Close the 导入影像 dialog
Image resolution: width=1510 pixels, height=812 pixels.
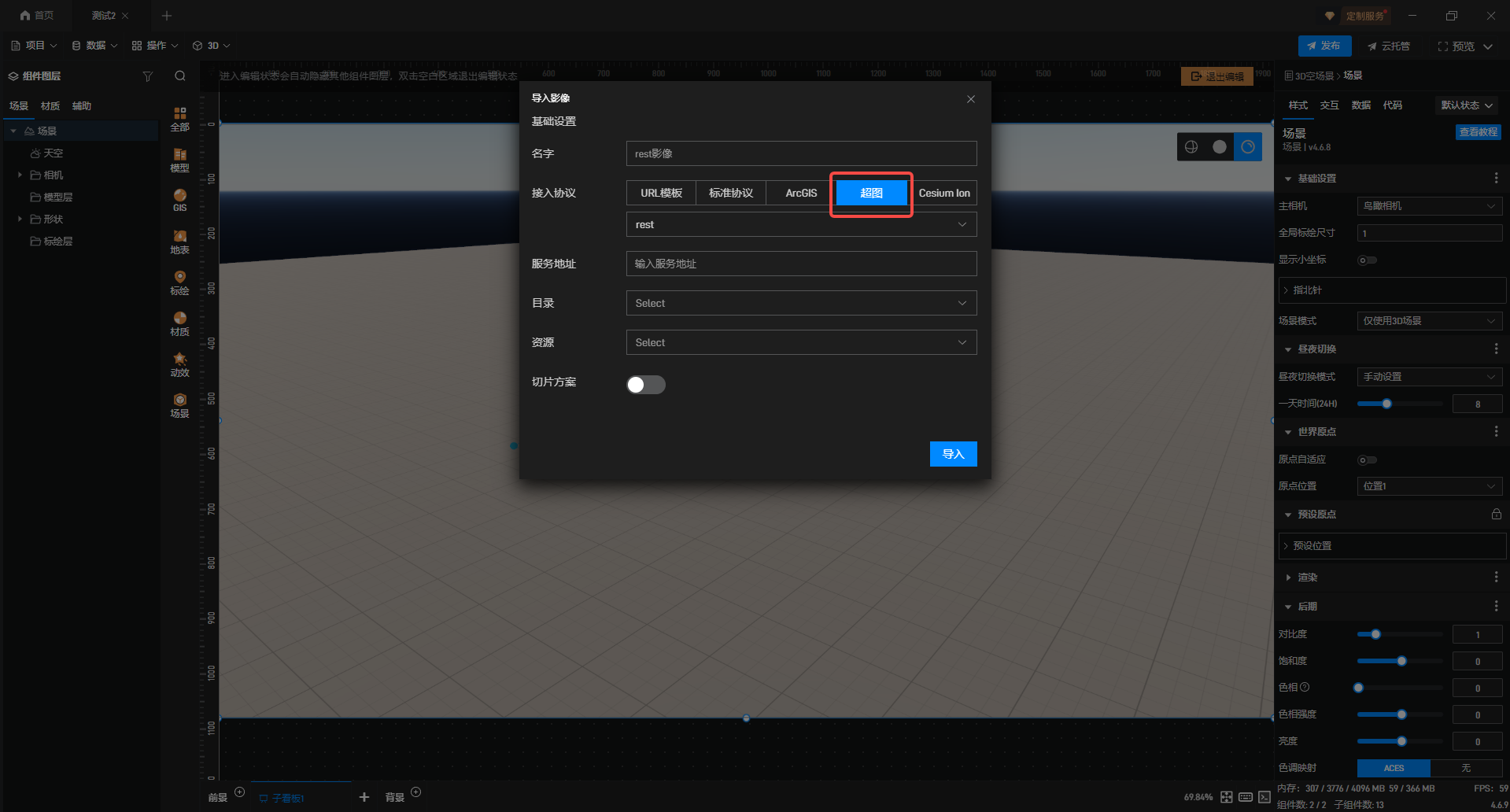(x=970, y=99)
